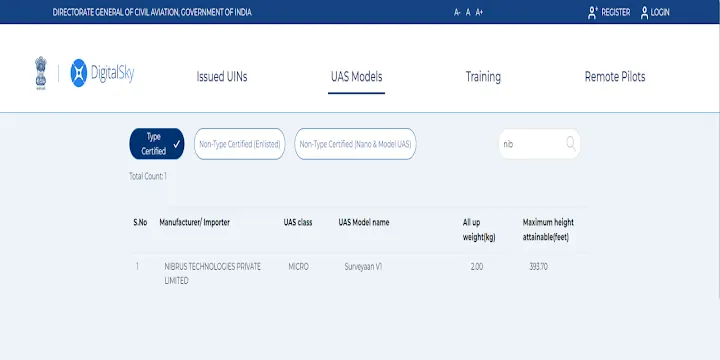Click the Government of India emblem
The height and width of the screenshot is (360, 720).
(41, 73)
